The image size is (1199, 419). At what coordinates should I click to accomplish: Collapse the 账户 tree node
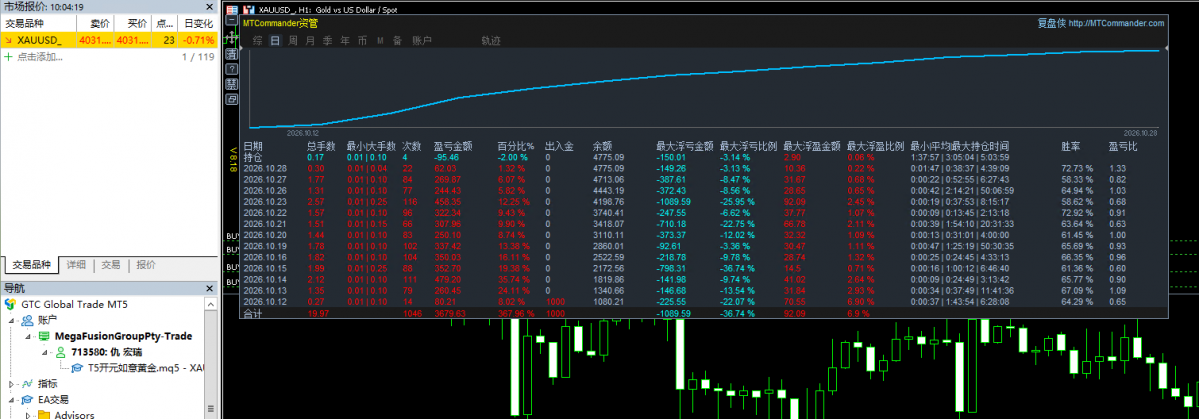click(x=11, y=320)
